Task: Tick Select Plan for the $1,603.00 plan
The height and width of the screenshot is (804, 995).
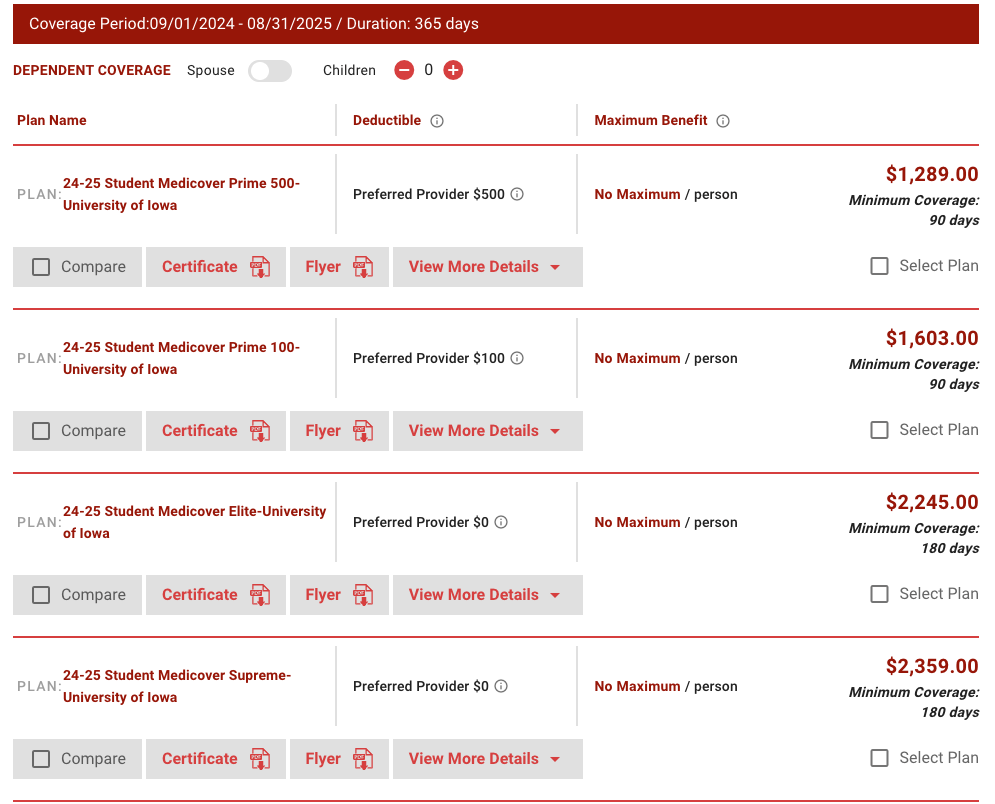Action: point(880,430)
